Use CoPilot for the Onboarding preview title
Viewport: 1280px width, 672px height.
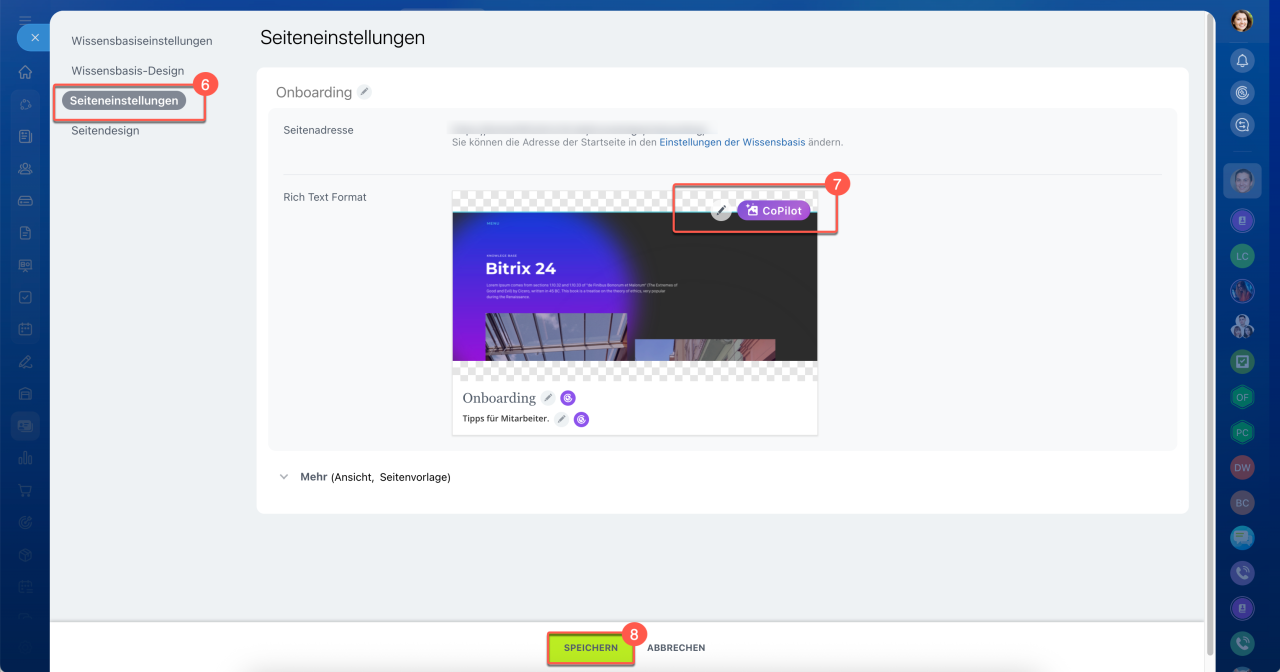tap(568, 398)
